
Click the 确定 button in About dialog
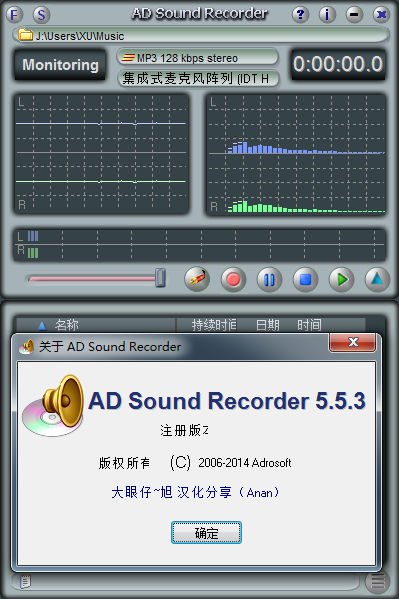(206, 533)
